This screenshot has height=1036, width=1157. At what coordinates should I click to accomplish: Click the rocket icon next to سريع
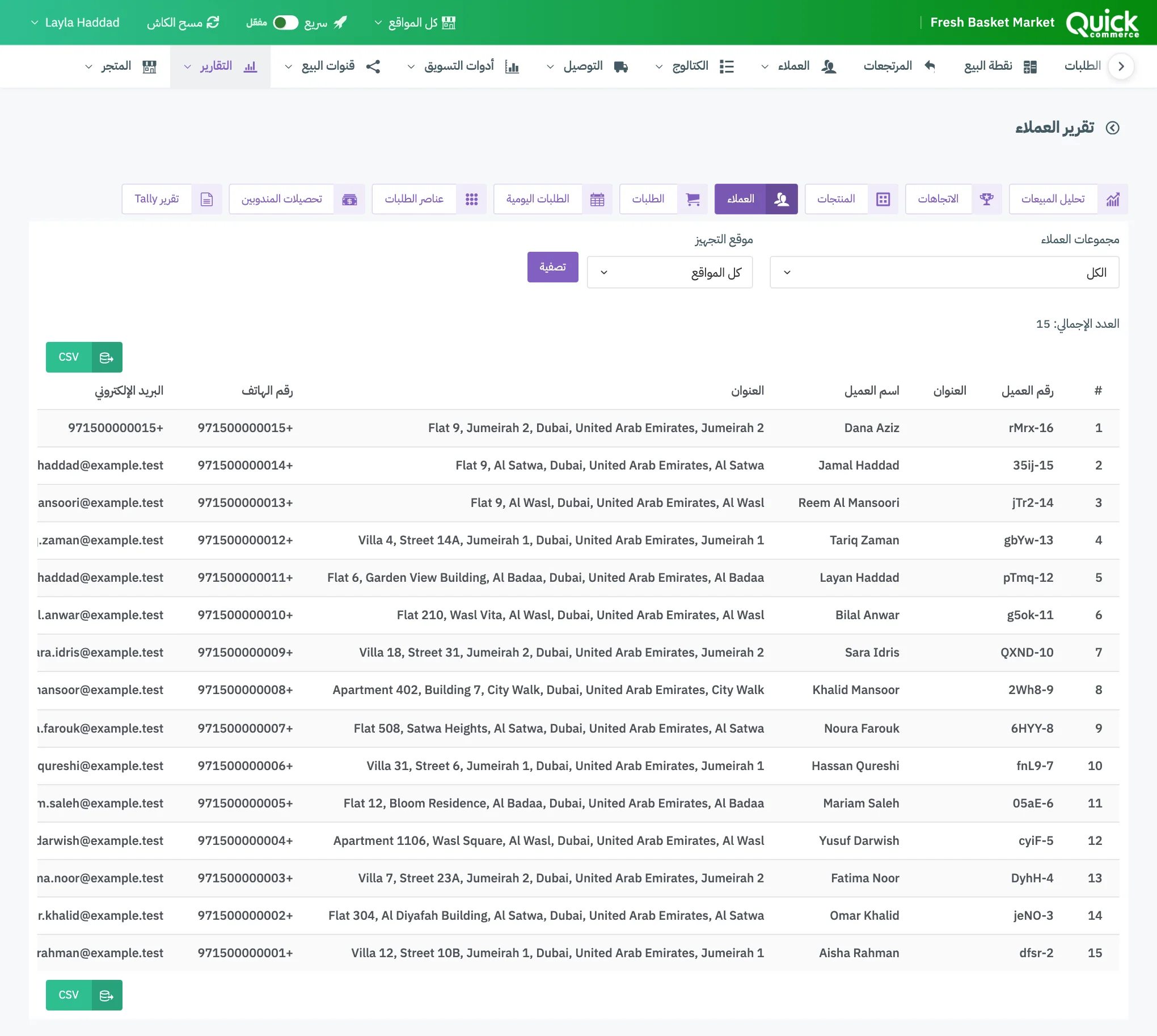tap(340, 22)
